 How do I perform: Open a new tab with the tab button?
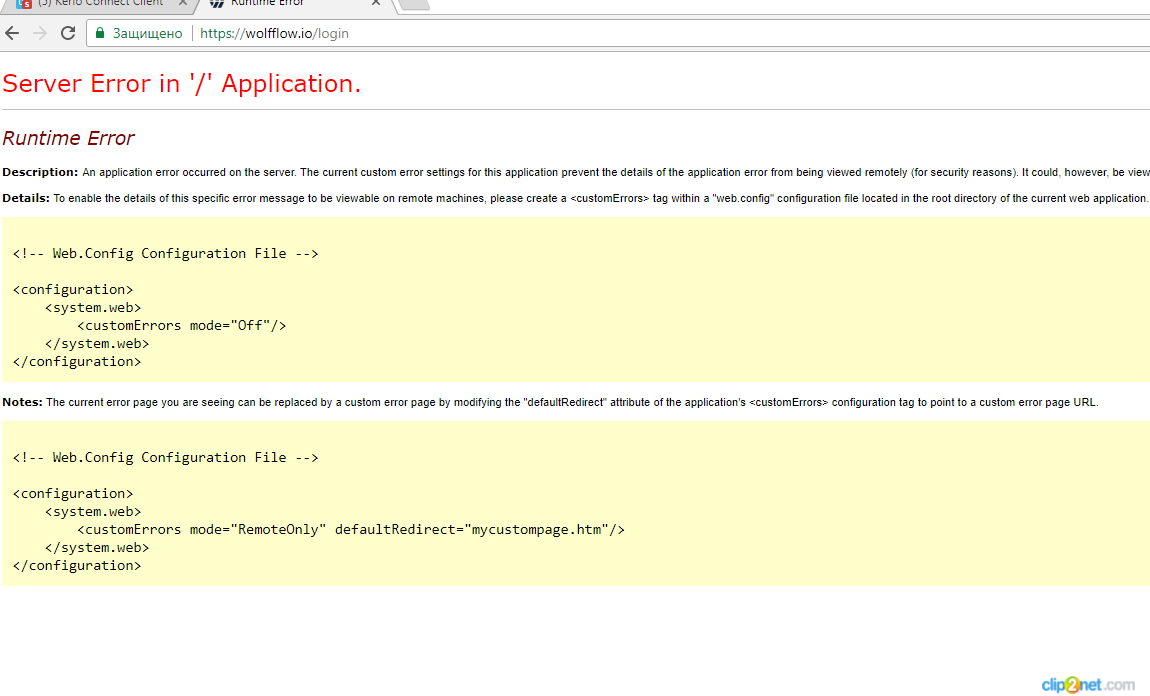(x=414, y=4)
